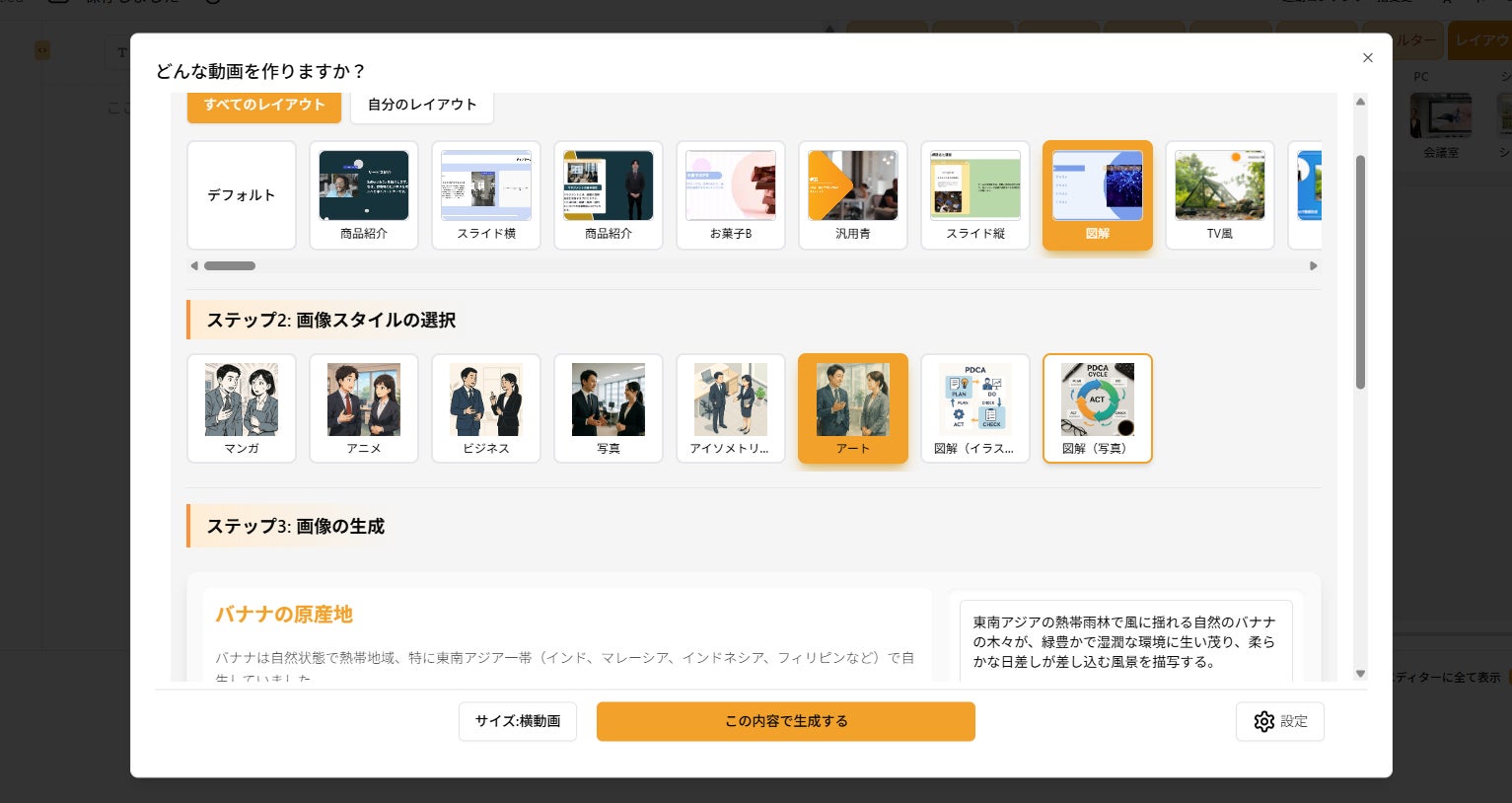Choose the TV風 layout
Image resolution: width=1512 pixels, height=803 pixels.
[1220, 195]
